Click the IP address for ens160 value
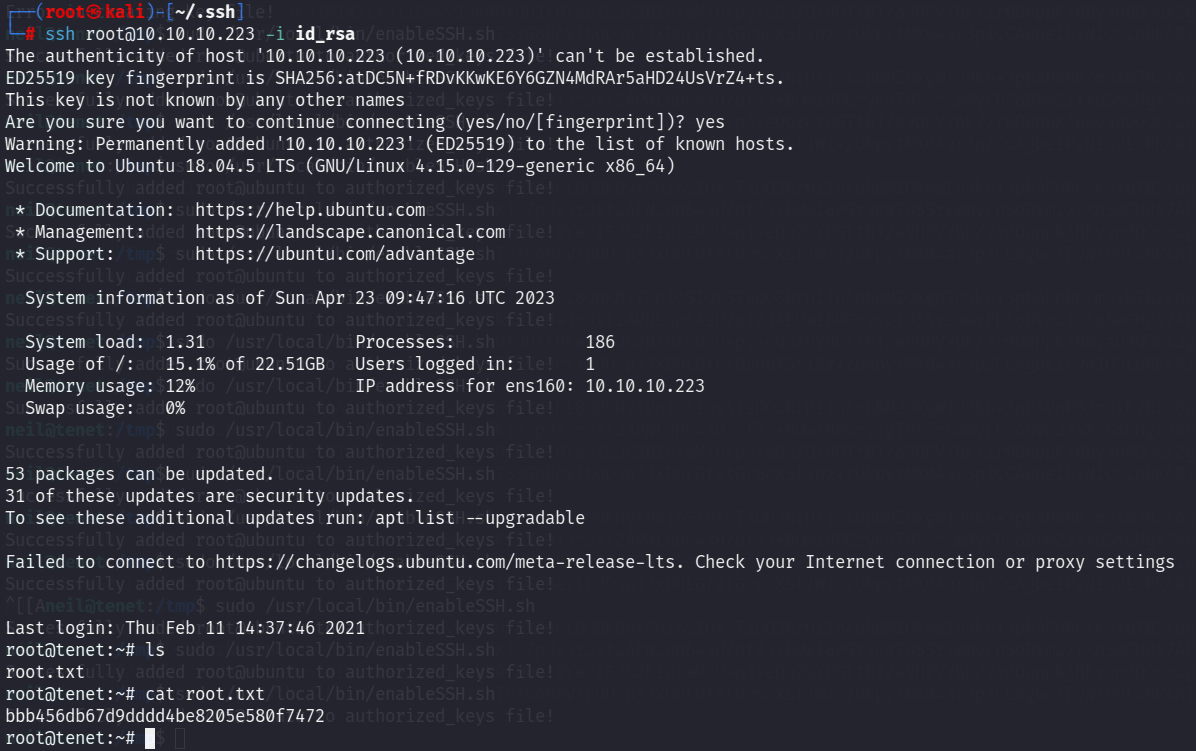This screenshot has height=751, width=1196. pos(645,387)
